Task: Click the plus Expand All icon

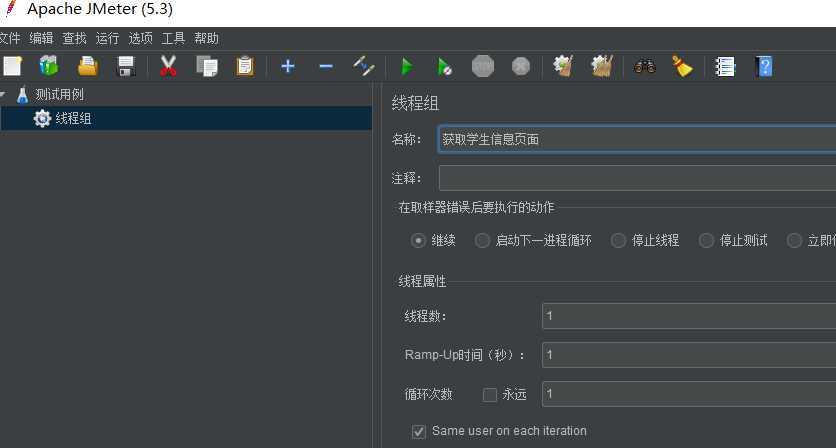Action: pyautogui.click(x=288, y=67)
